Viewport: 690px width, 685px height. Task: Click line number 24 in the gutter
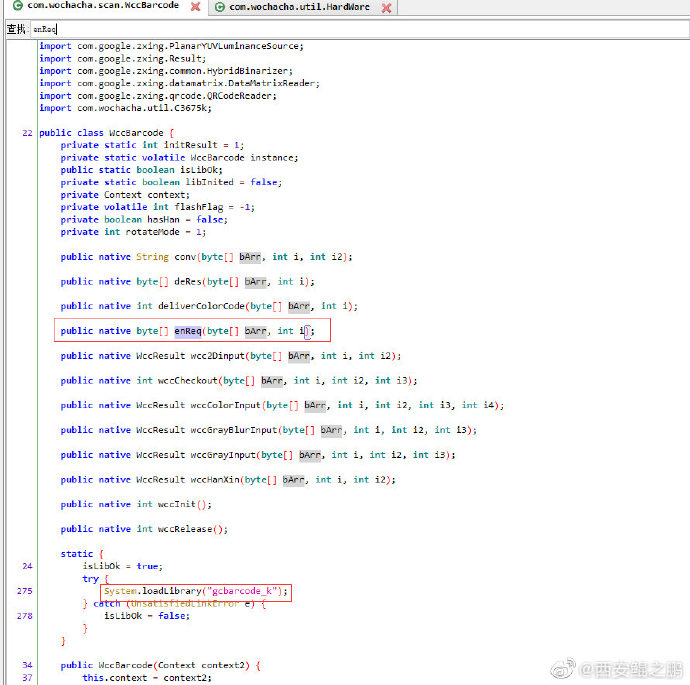[27, 566]
